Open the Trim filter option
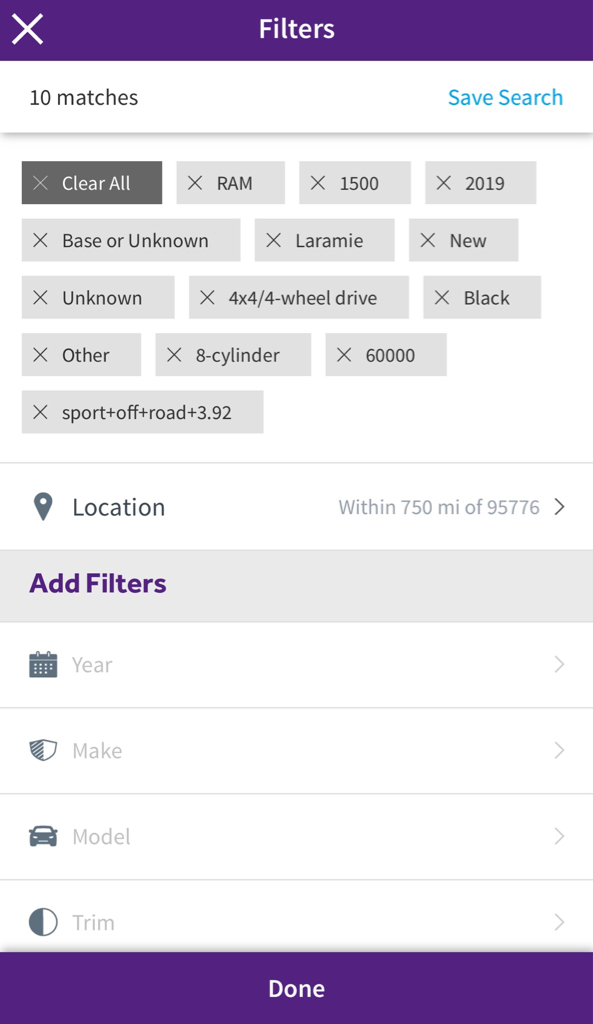The height and width of the screenshot is (1024, 593). pyautogui.click(x=296, y=923)
